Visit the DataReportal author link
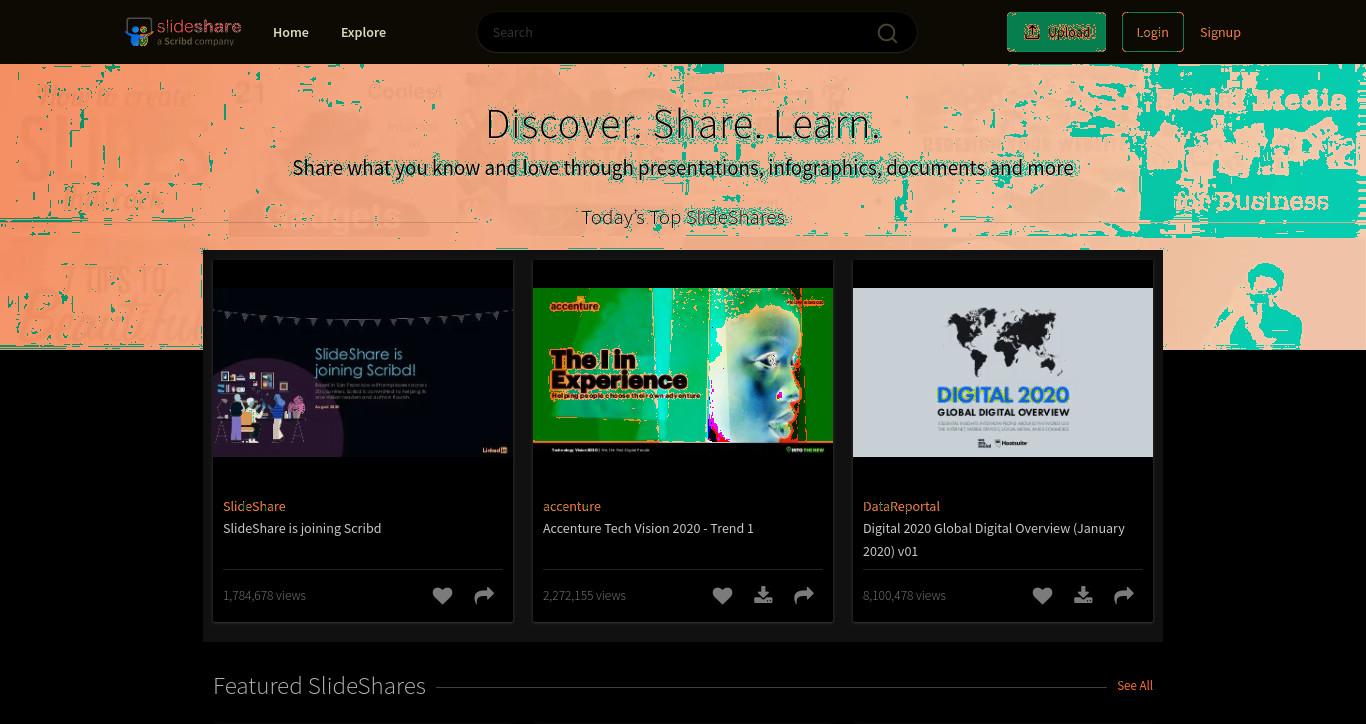The width and height of the screenshot is (1366, 724). pos(901,506)
